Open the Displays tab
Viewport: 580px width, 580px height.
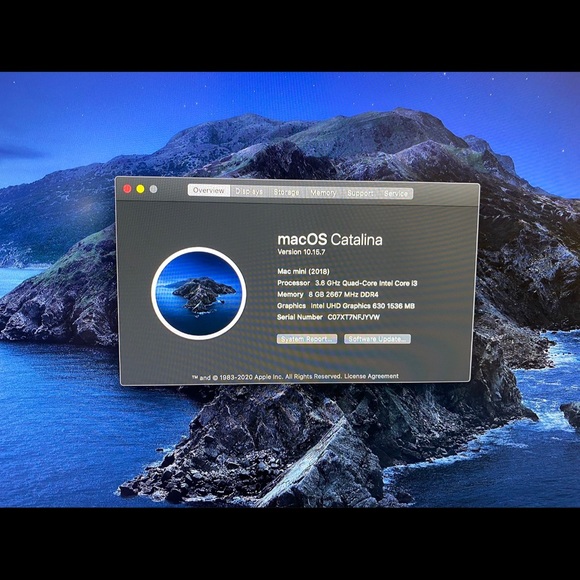(249, 191)
